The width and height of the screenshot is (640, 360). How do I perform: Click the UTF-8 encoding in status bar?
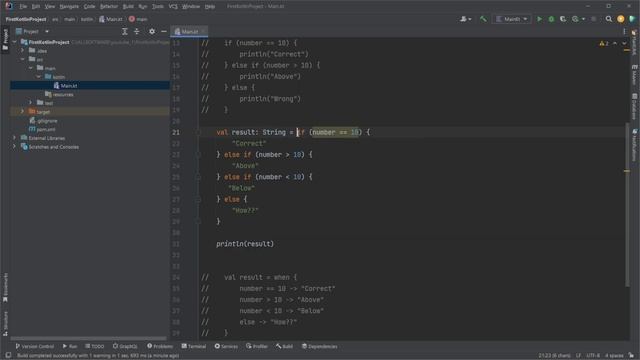[x=593, y=356]
